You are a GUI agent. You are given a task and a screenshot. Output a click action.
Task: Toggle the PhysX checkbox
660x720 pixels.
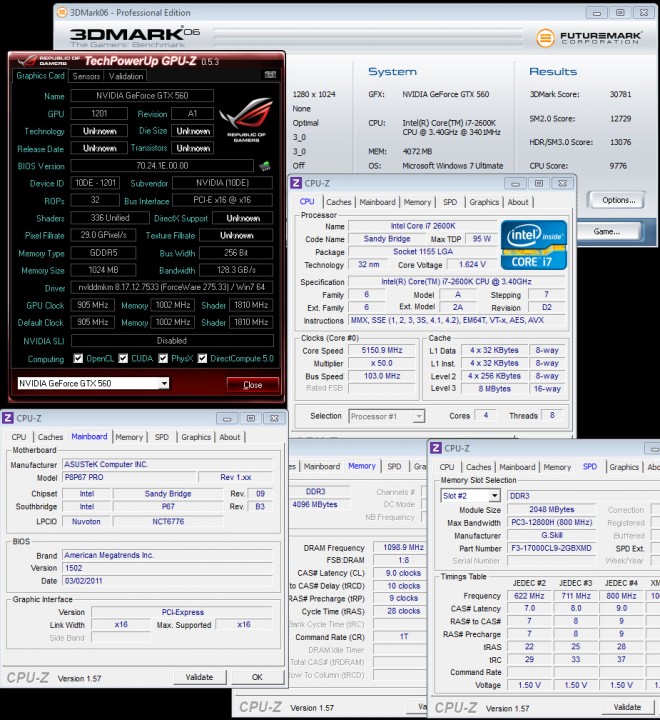[163, 359]
